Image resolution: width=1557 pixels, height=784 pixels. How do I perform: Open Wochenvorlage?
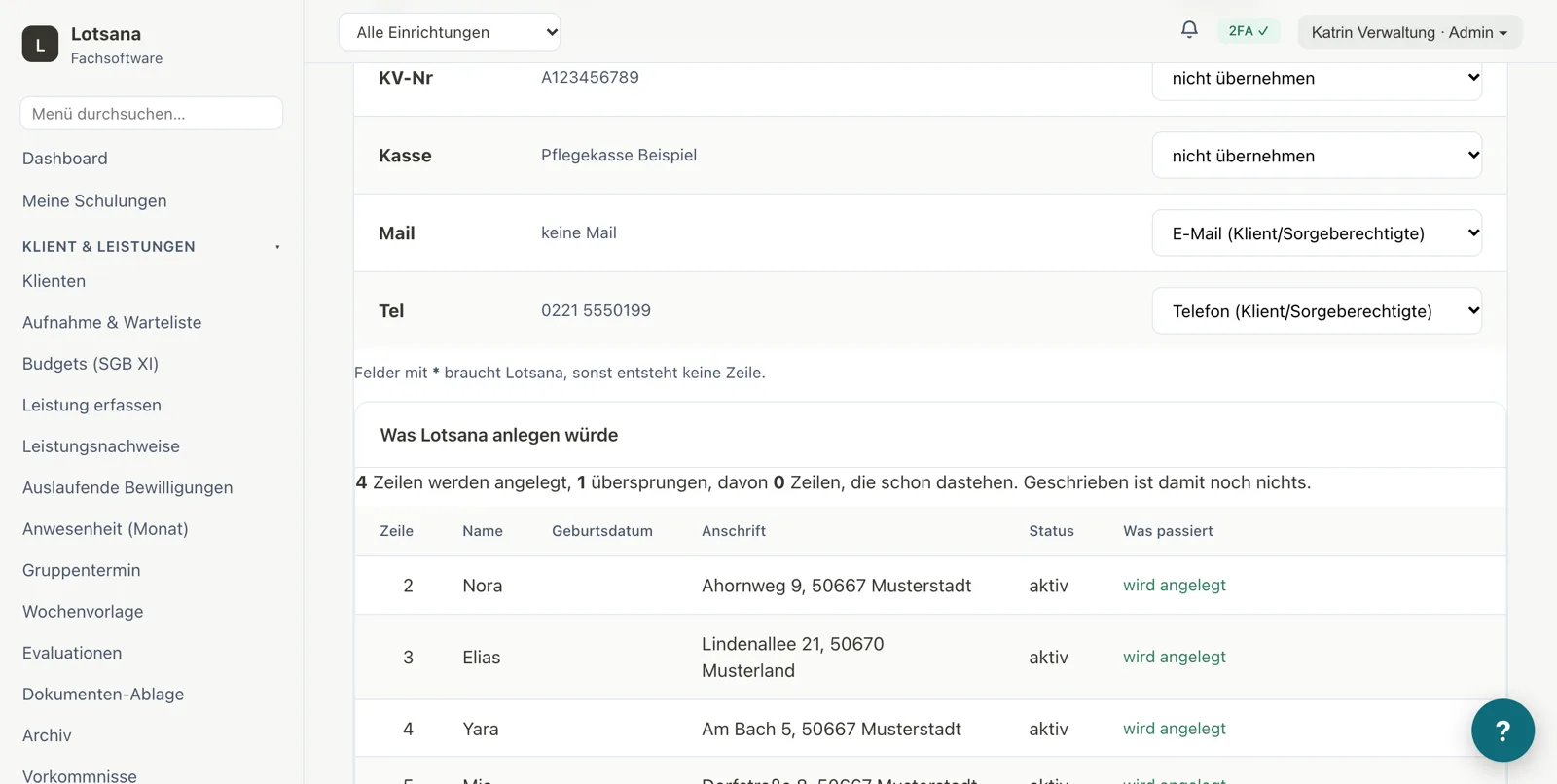pyautogui.click(x=83, y=612)
